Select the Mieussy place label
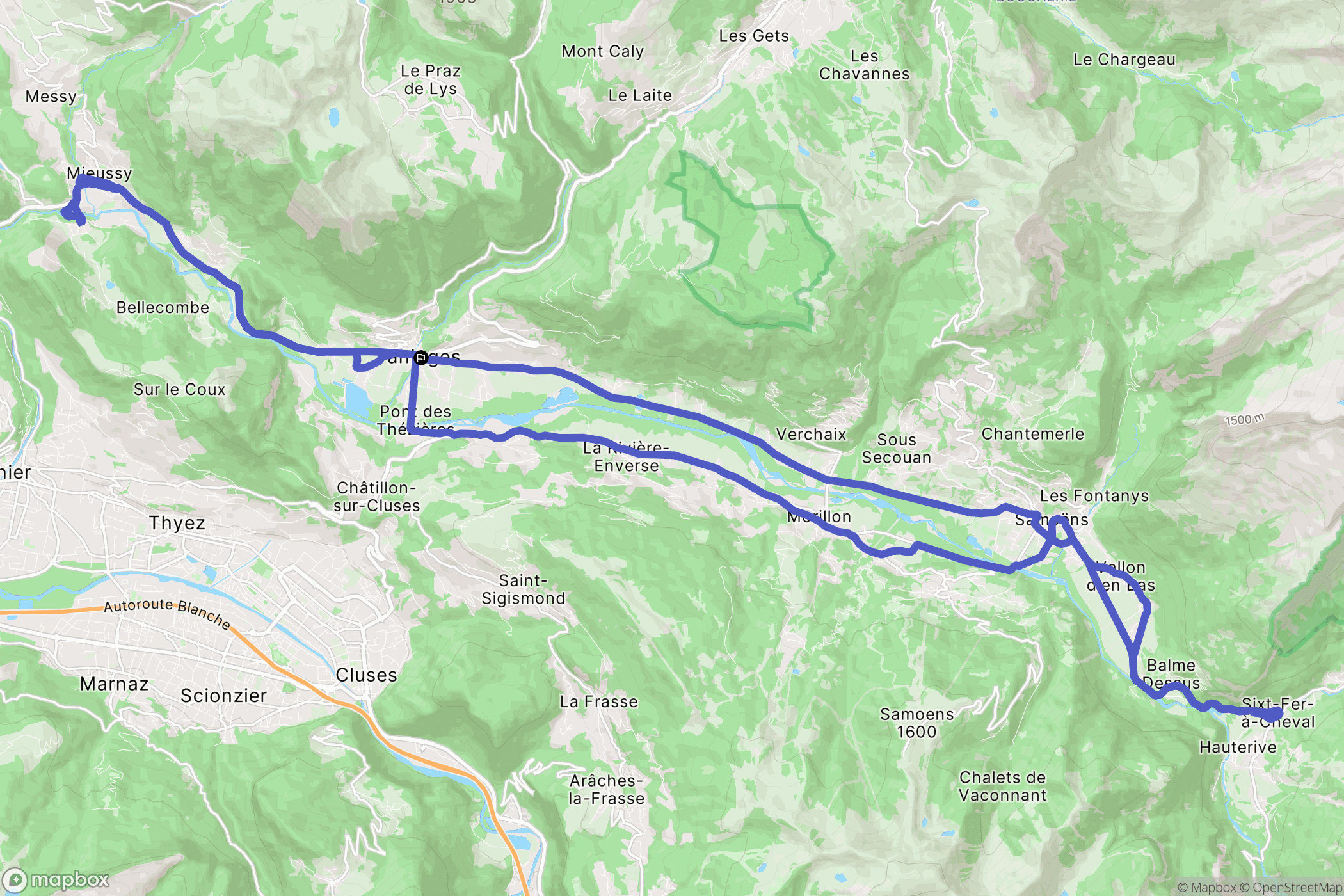Image resolution: width=1344 pixels, height=896 pixels. [99, 173]
